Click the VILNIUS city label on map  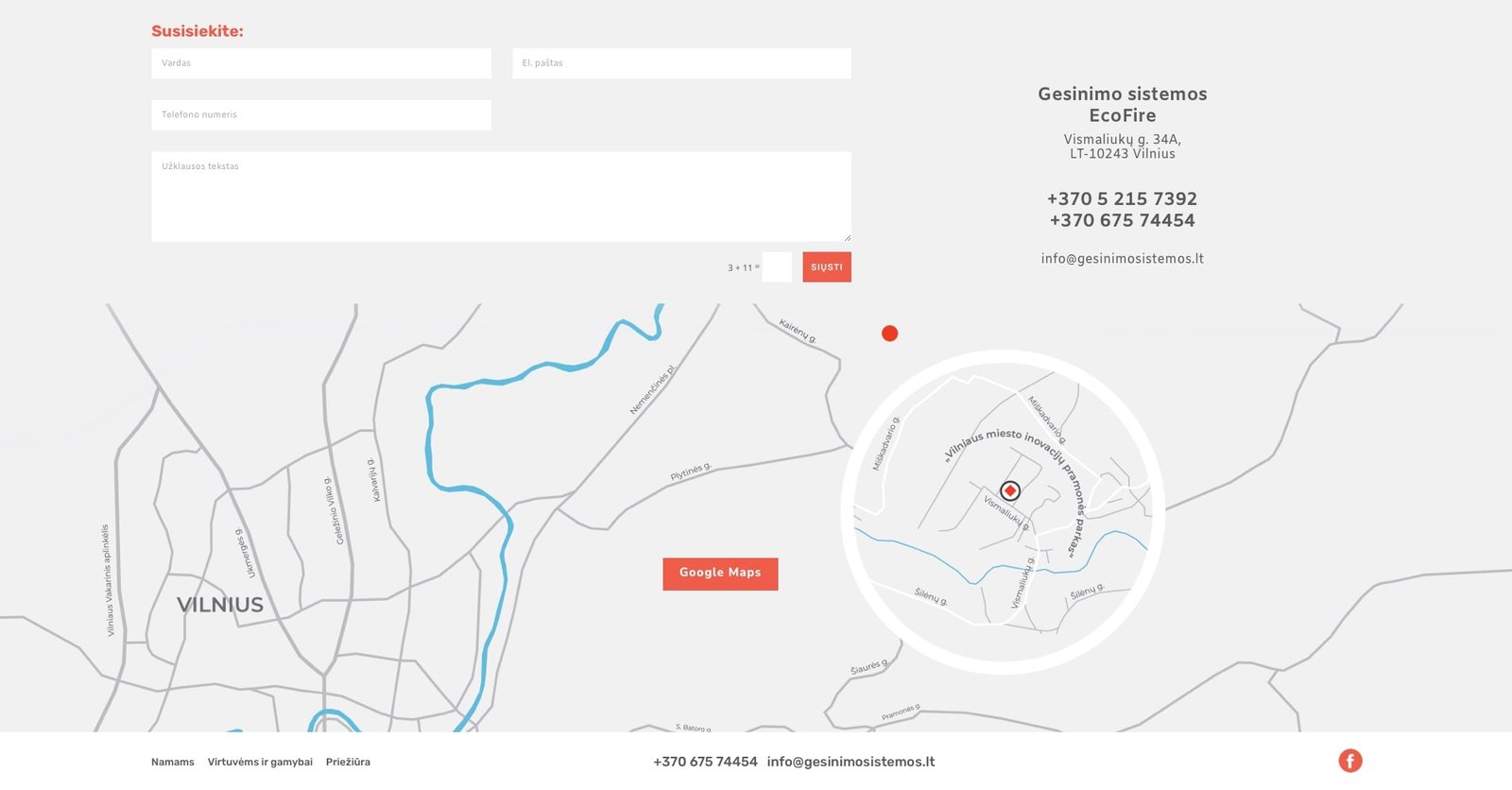pos(220,605)
